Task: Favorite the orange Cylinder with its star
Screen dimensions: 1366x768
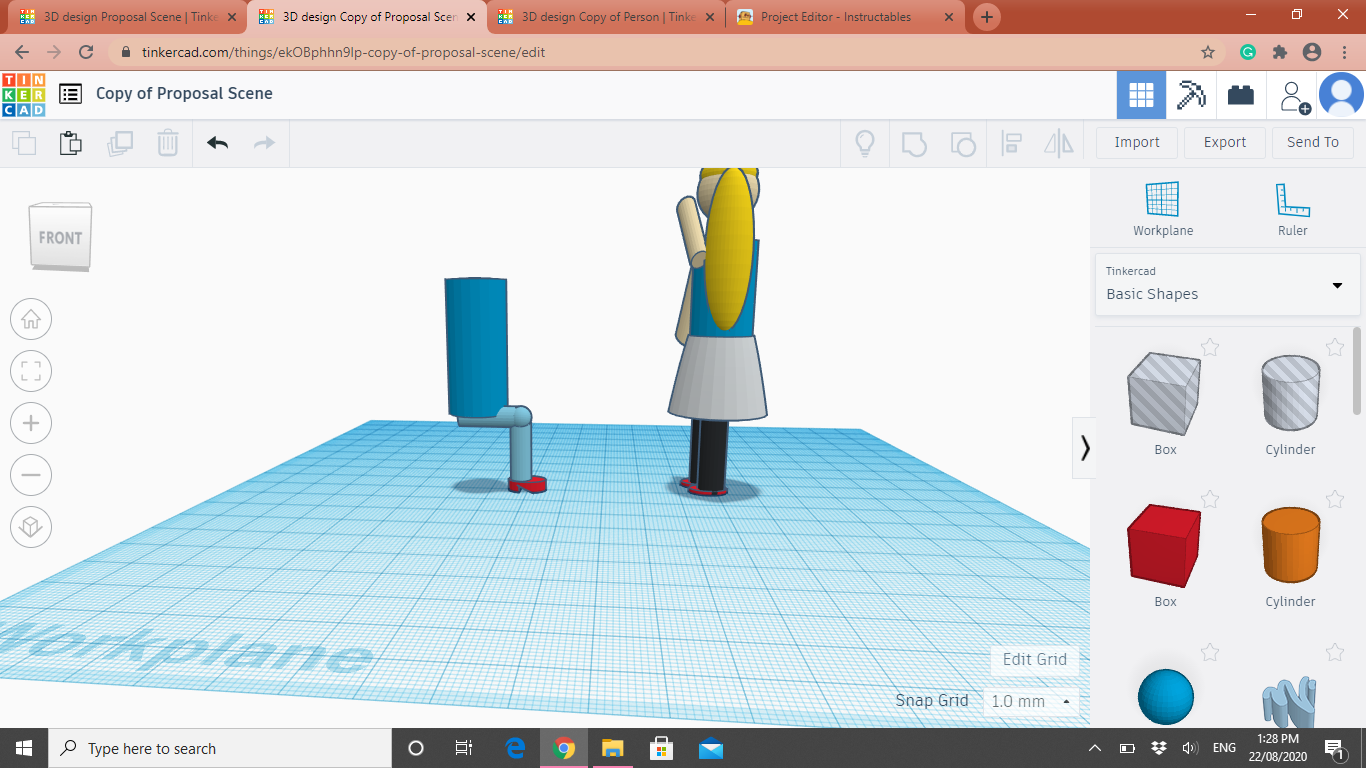Action: [x=1335, y=499]
